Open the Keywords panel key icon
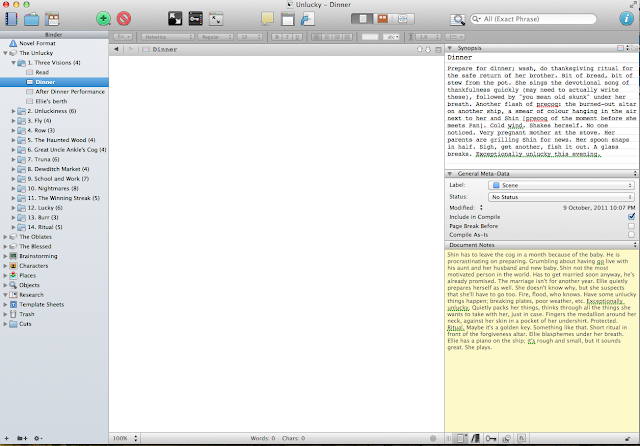The width and height of the screenshot is (640, 446). tap(196, 19)
